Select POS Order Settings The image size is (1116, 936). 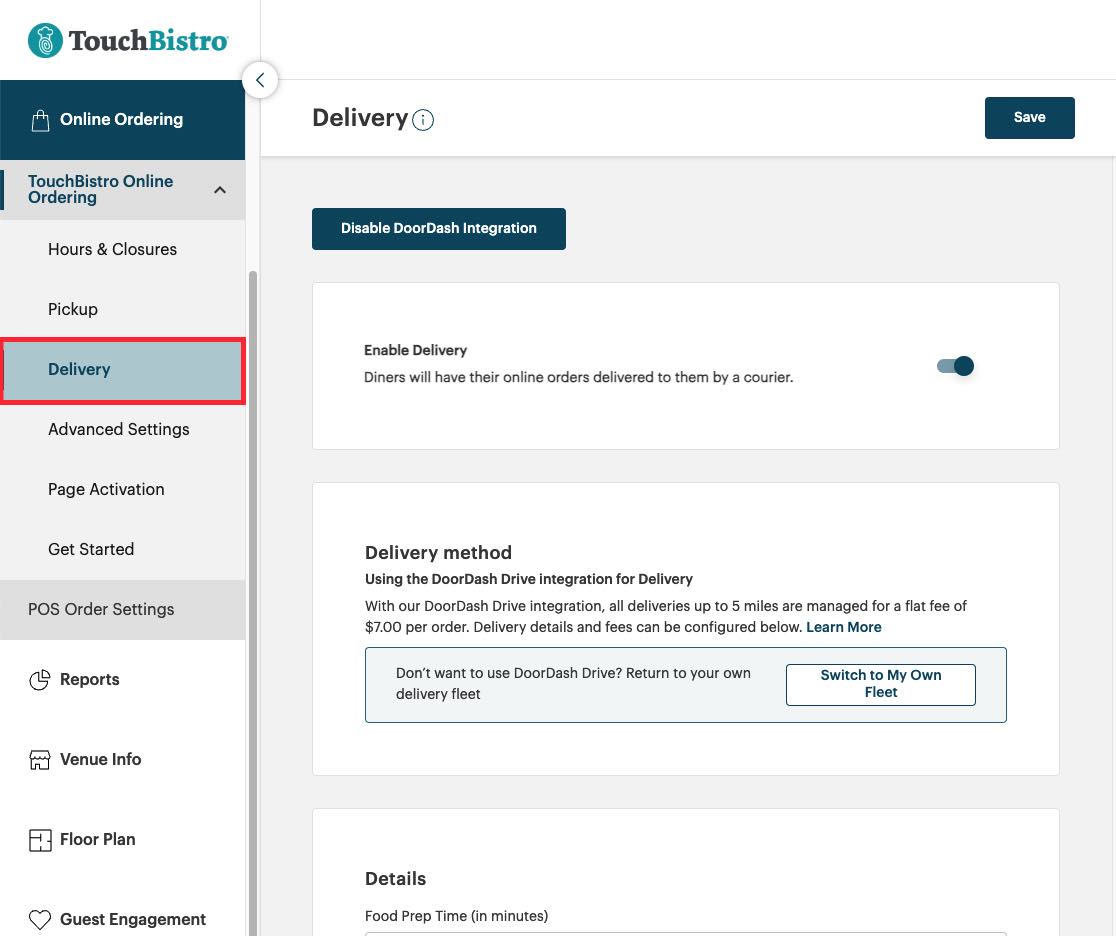pyautogui.click(x=101, y=609)
